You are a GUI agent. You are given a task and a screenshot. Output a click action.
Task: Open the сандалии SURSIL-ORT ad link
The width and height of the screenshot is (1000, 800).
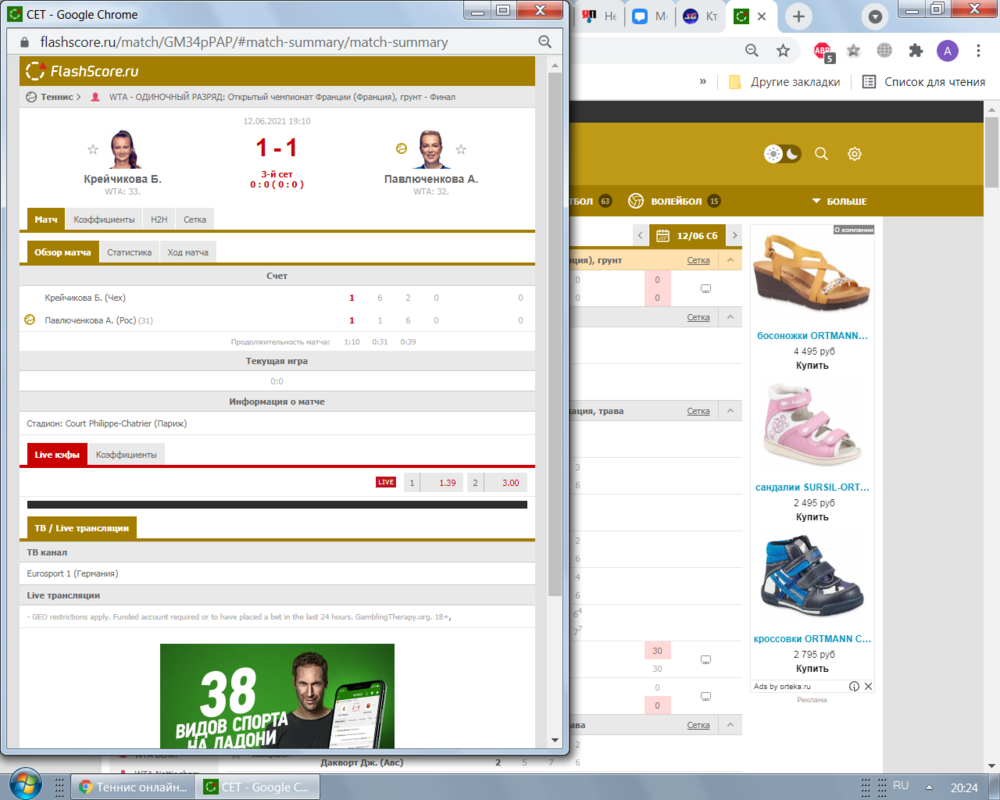pyautogui.click(x=812, y=487)
